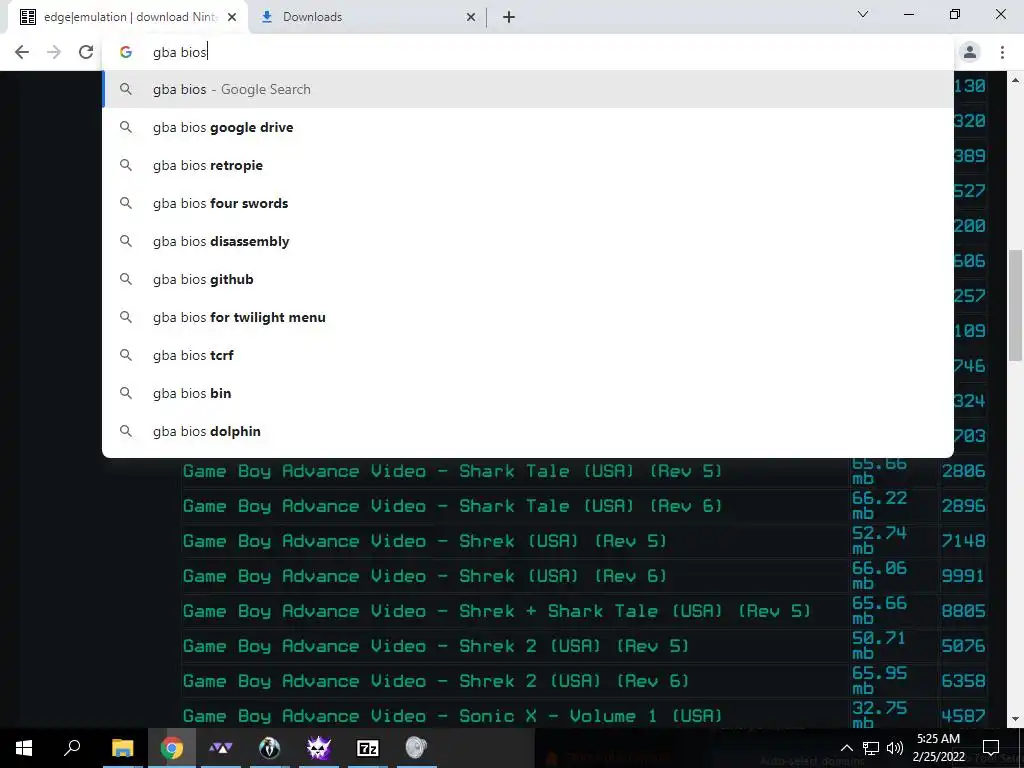The width and height of the screenshot is (1024, 768).
Task: Click the round emblem taskbar icon
Action: tap(270, 748)
